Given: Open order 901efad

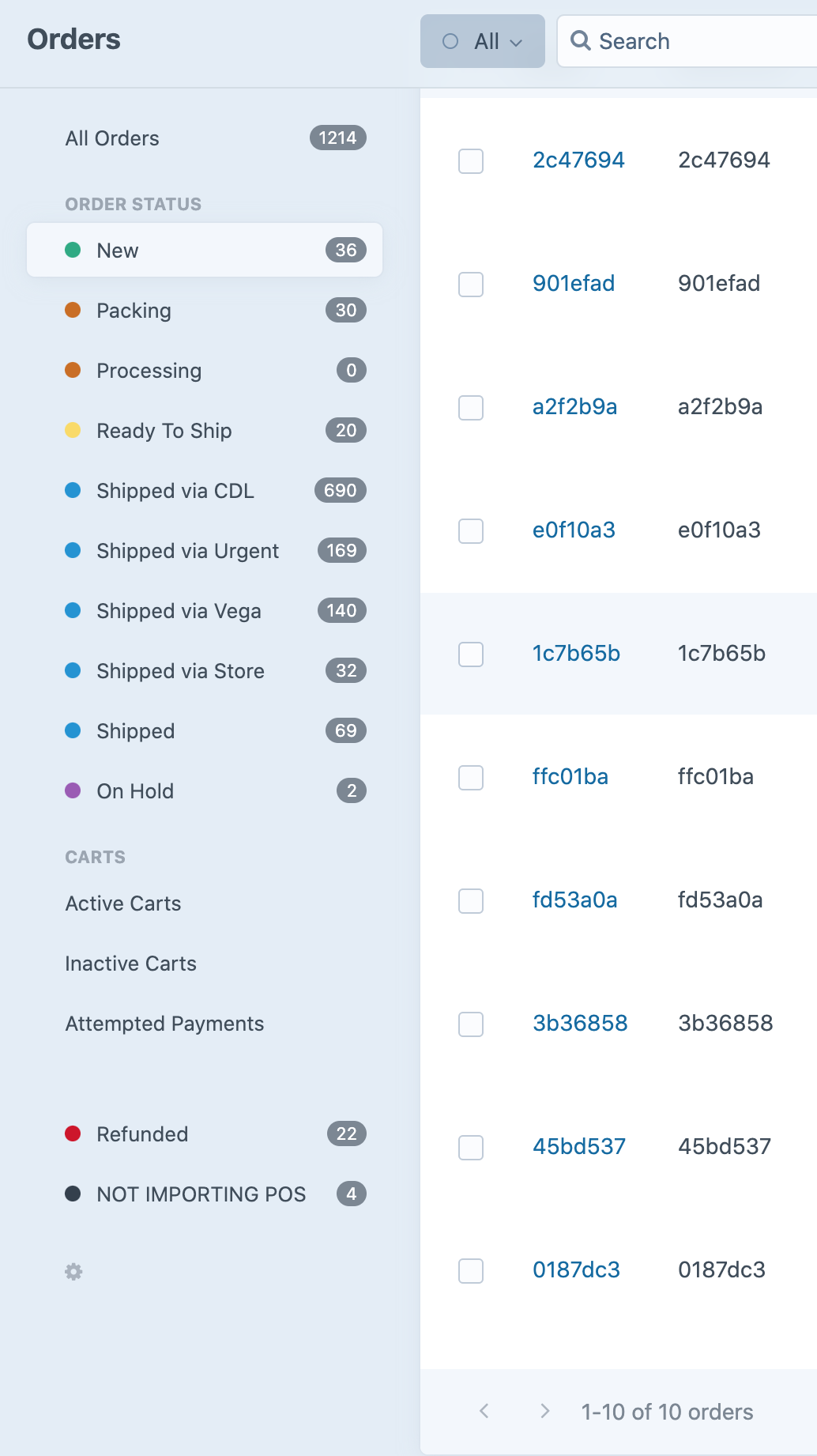Looking at the screenshot, I should 574,283.
